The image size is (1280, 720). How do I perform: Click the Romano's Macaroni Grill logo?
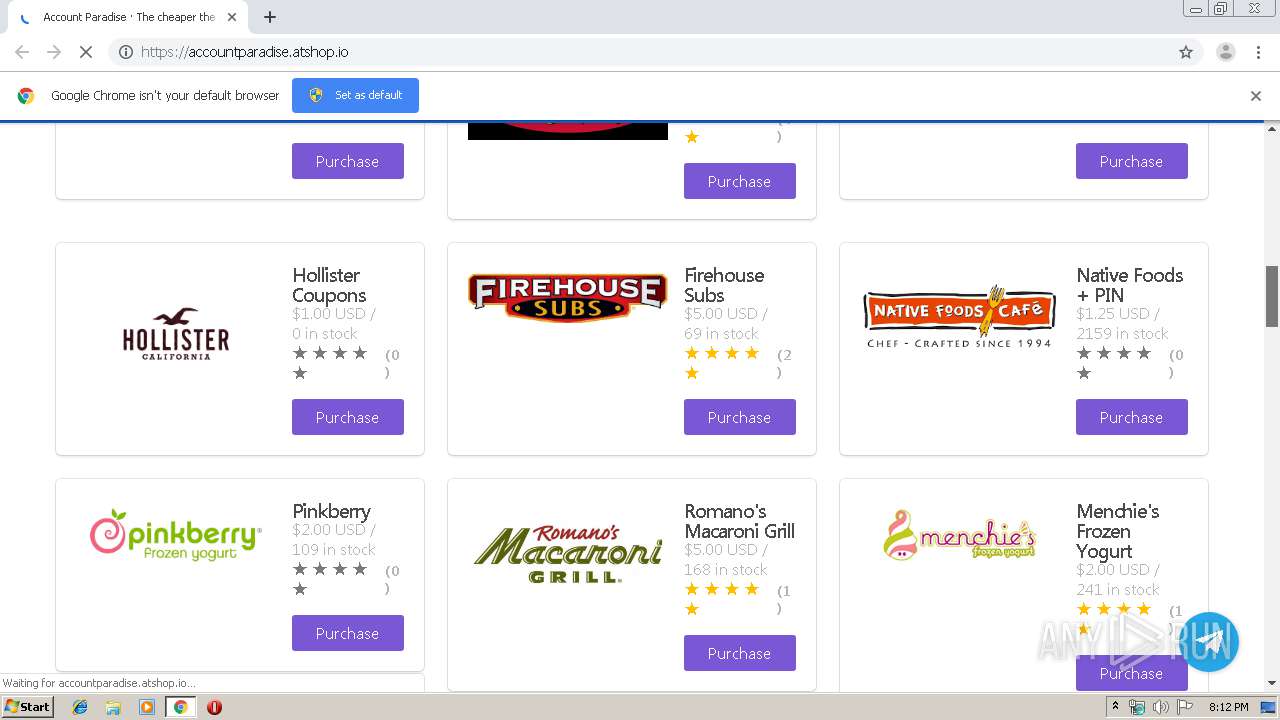[567, 553]
